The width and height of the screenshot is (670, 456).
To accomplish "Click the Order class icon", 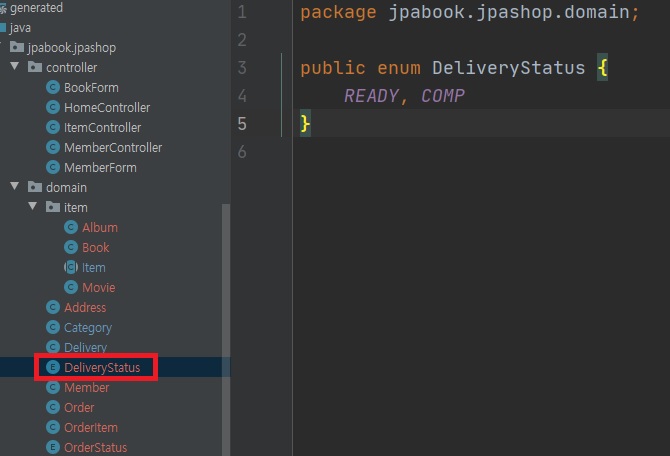I will [53, 407].
